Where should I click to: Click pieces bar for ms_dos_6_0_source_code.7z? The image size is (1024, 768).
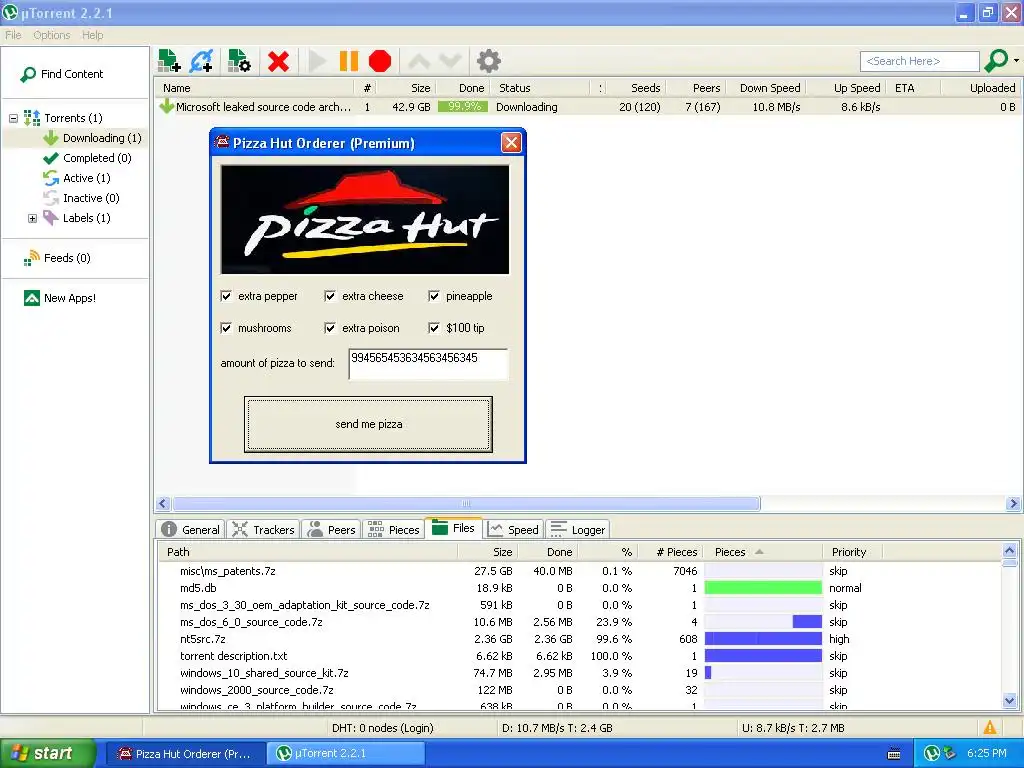[763, 622]
